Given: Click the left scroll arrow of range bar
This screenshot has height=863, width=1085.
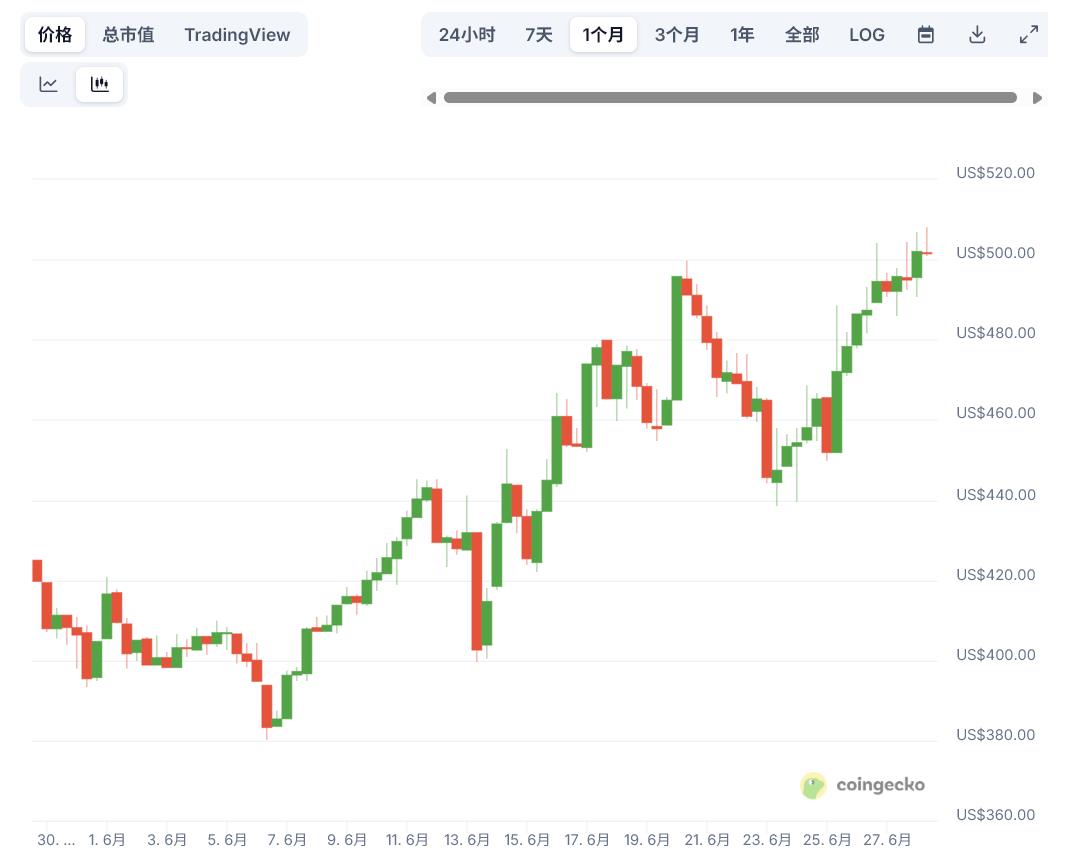Looking at the screenshot, I should click(x=431, y=98).
